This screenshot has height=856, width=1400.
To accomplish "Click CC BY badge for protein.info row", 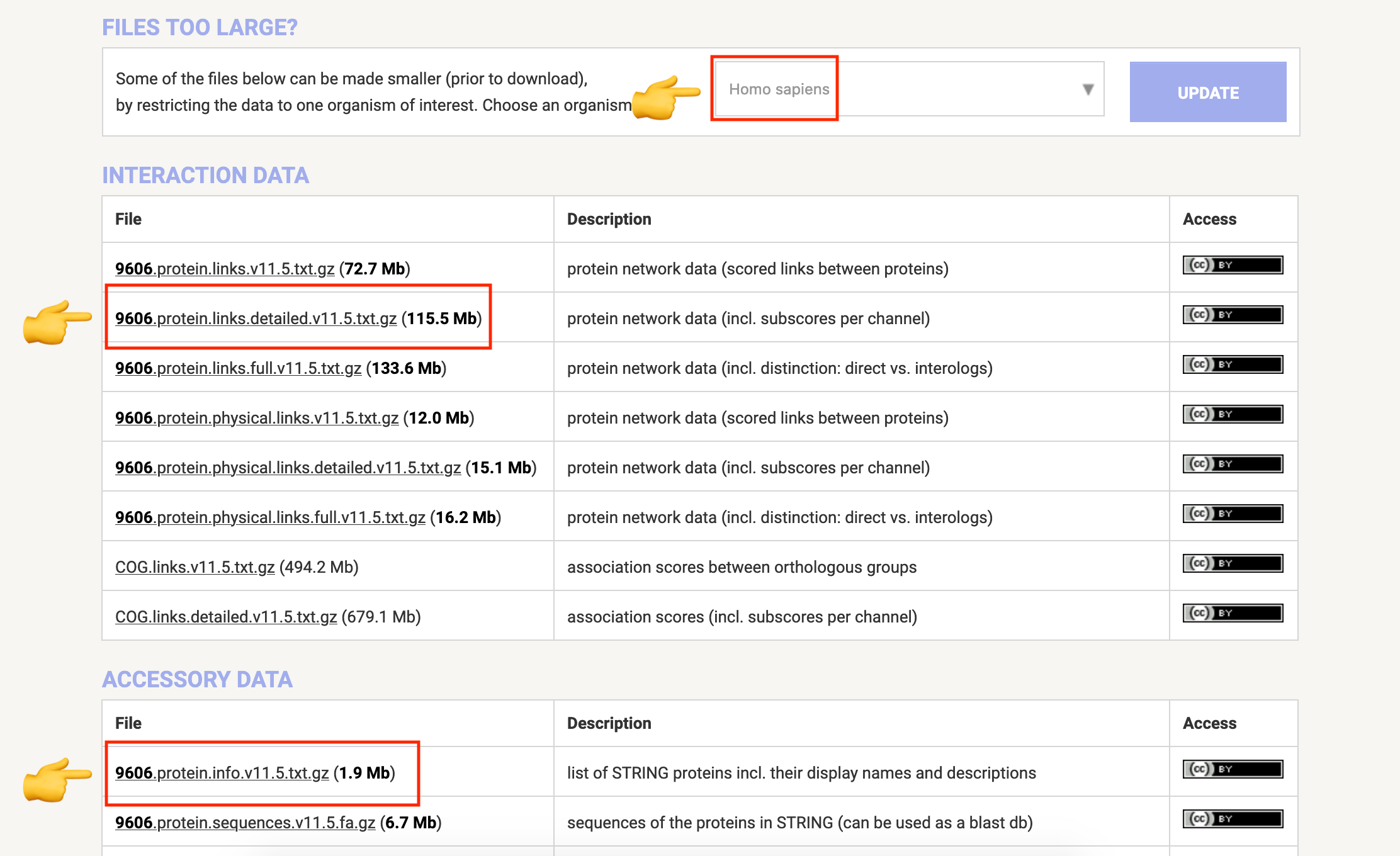I will coord(1232,769).
